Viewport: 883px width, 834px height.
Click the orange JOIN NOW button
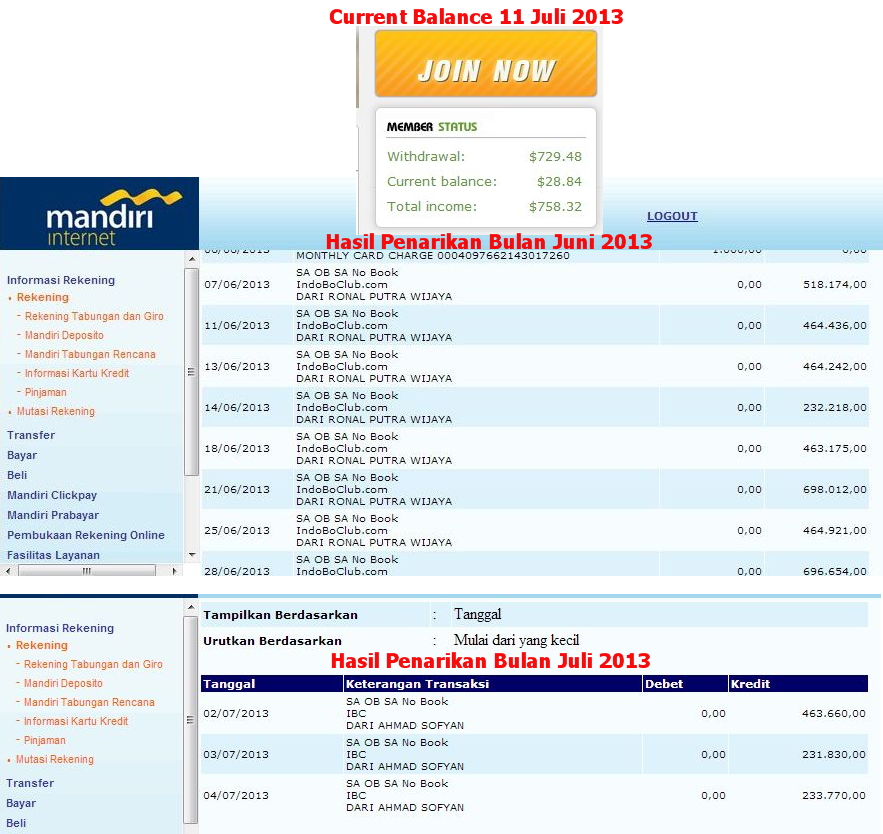pyautogui.click(x=485, y=64)
